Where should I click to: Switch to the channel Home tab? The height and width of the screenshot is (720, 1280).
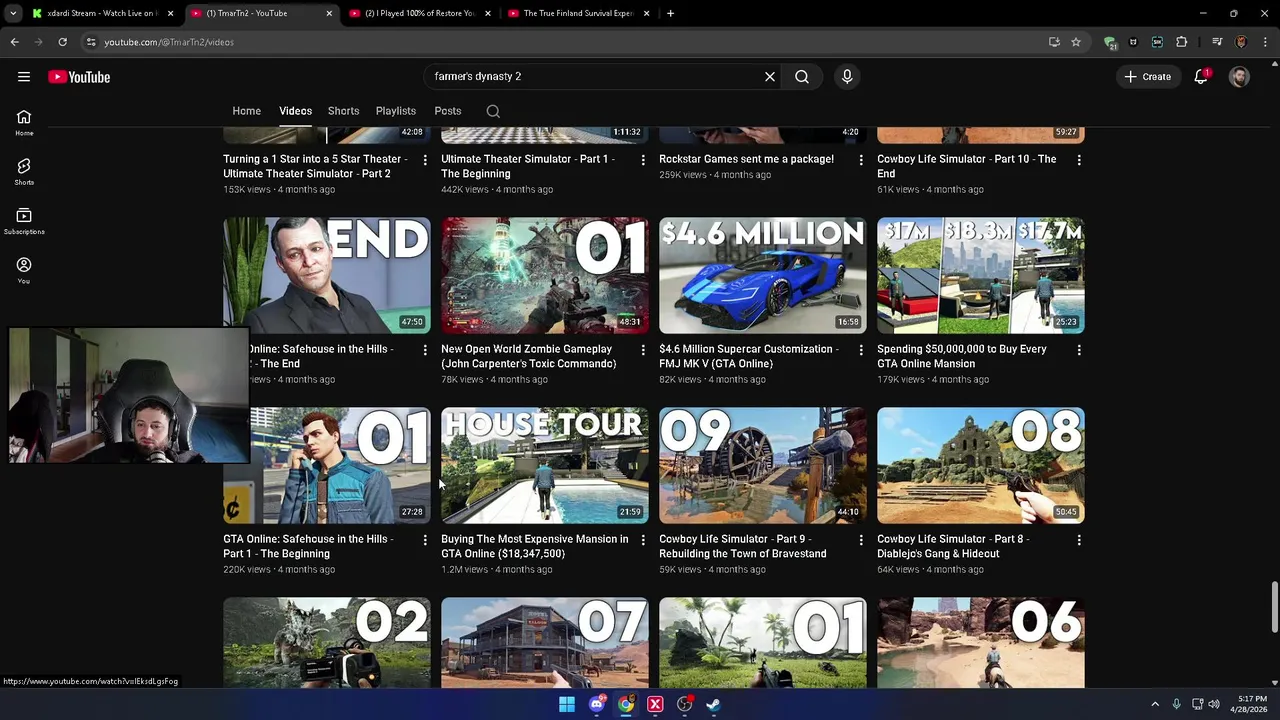(247, 111)
